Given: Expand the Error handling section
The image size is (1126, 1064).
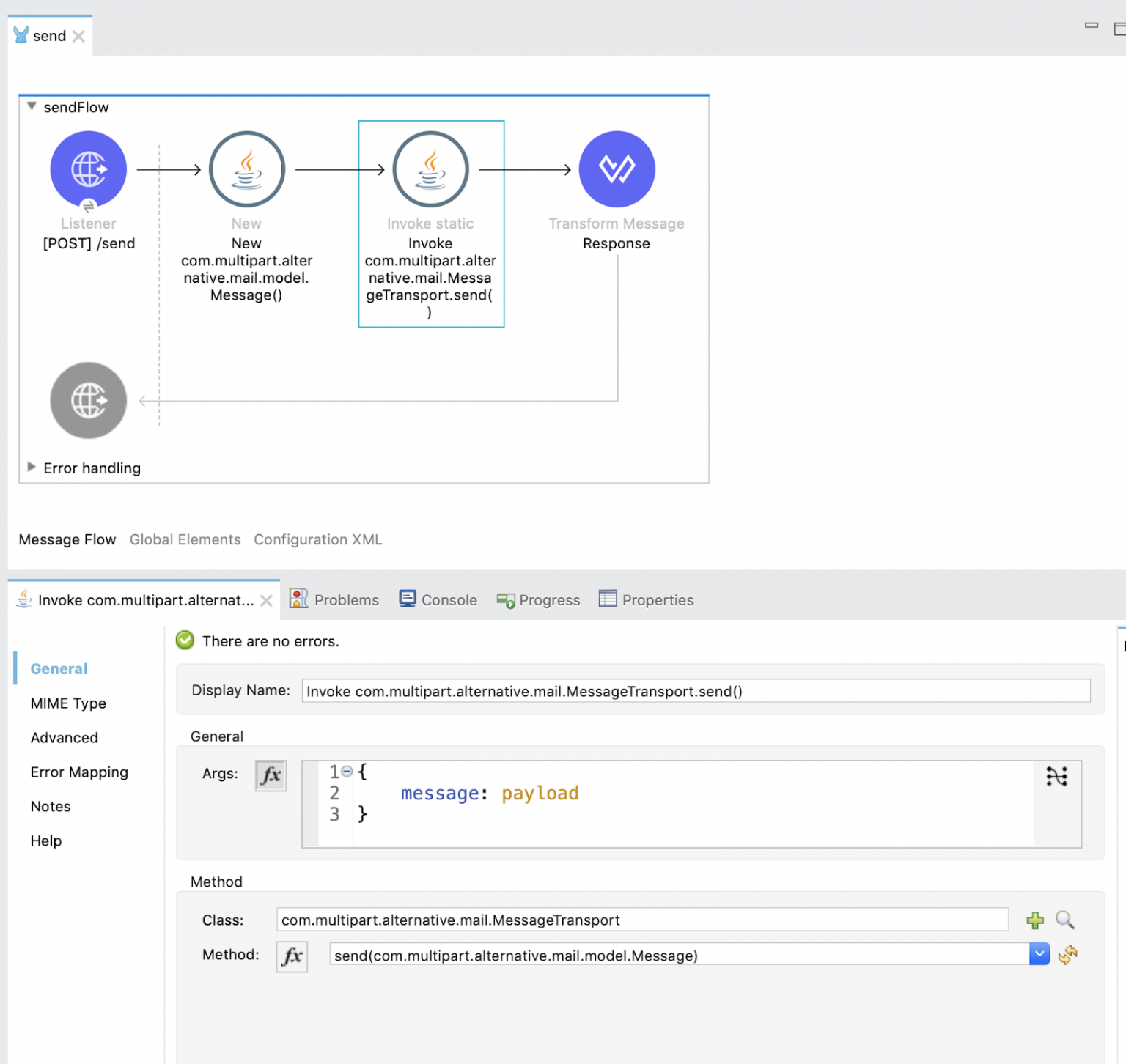Looking at the screenshot, I should pos(32,467).
